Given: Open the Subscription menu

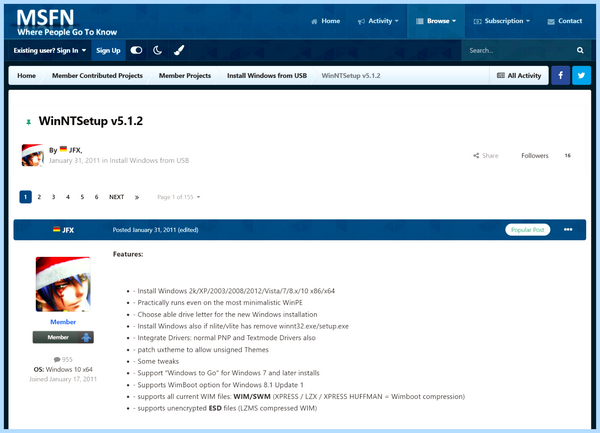Looking at the screenshot, I should coord(502,21).
